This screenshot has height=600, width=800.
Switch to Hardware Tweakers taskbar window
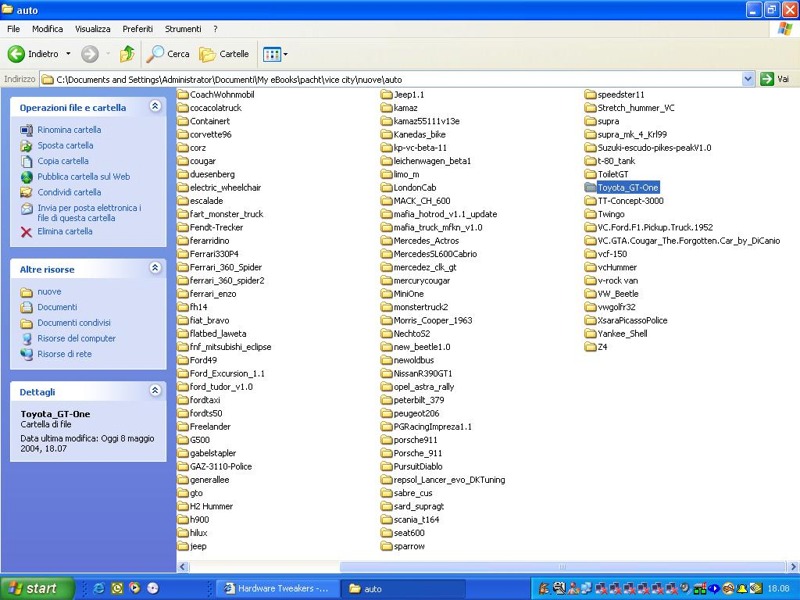click(x=278, y=588)
